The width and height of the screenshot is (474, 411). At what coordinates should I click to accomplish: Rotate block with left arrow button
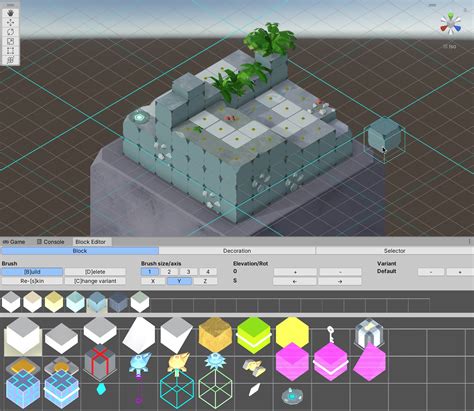tap(295, 281)
